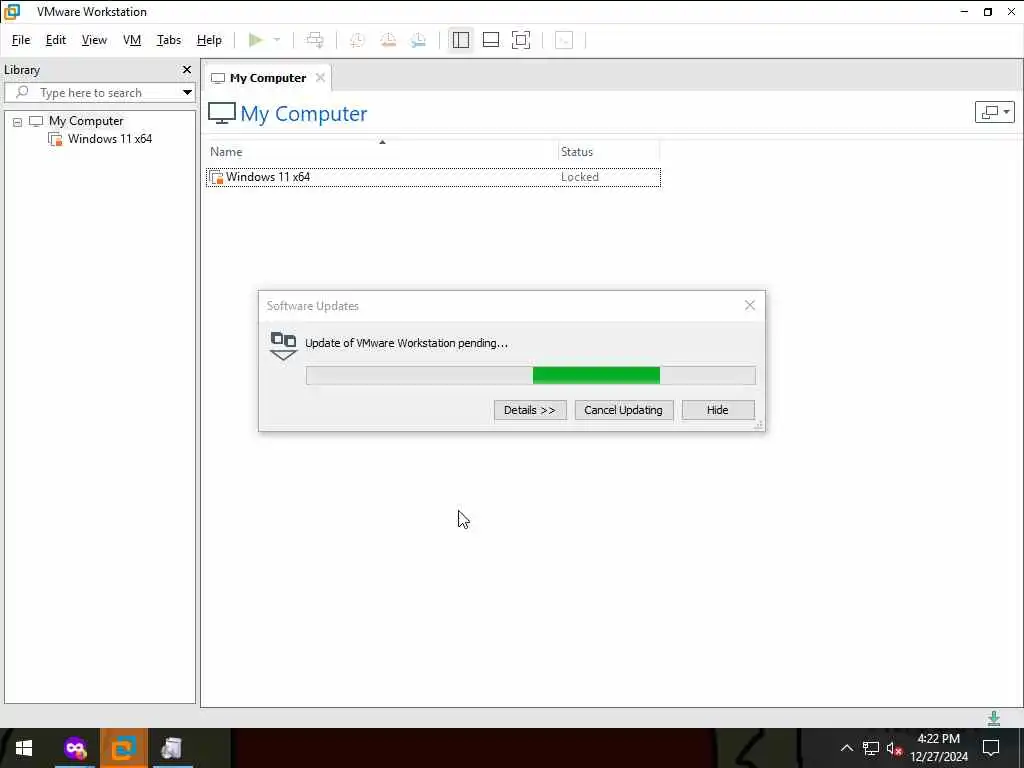The image size is (1024, 768).
Task: Open the view options dropdown button
Action: point(994,112)
